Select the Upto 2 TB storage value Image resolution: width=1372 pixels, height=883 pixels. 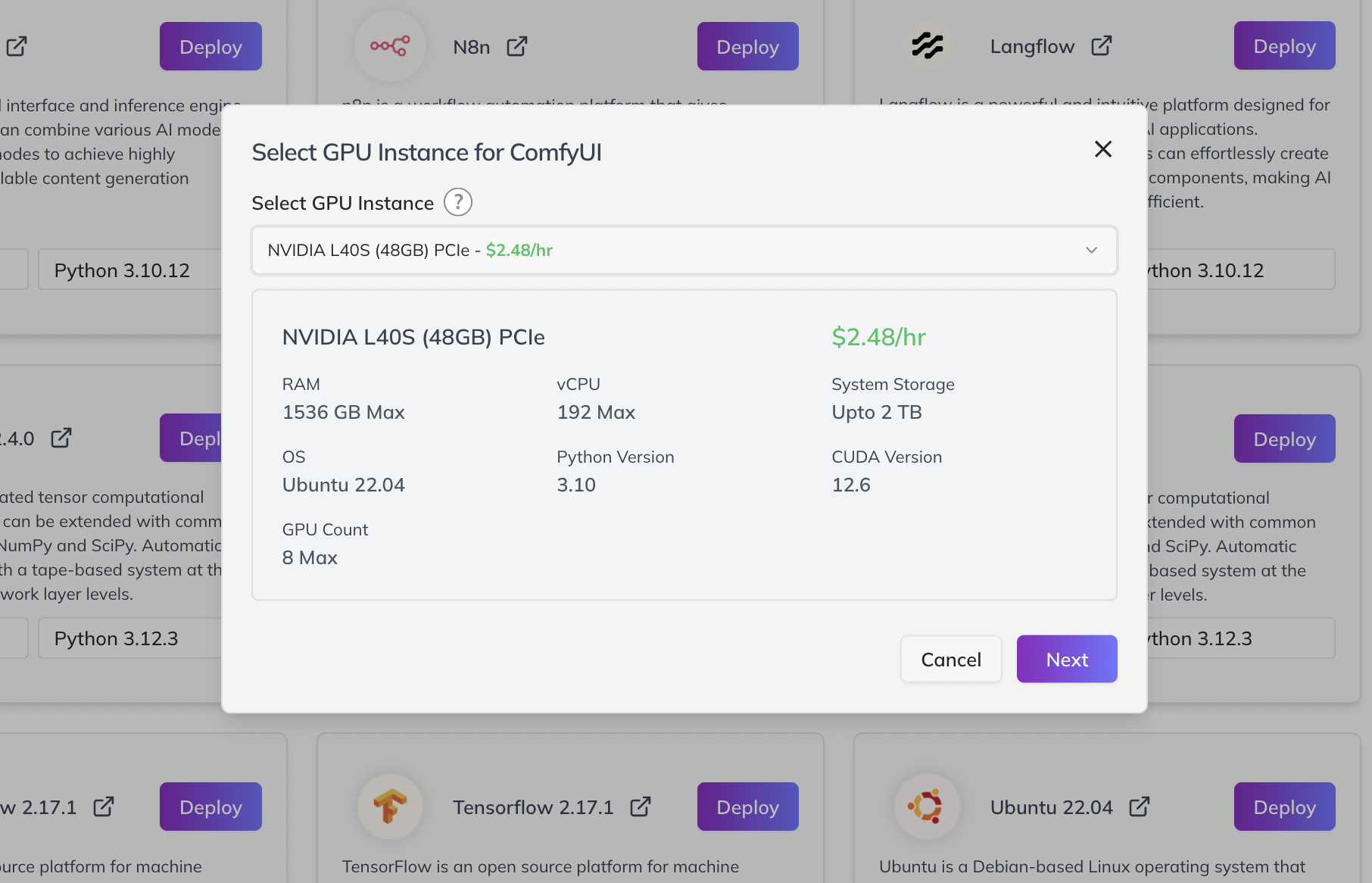click(x=877, y=412)
